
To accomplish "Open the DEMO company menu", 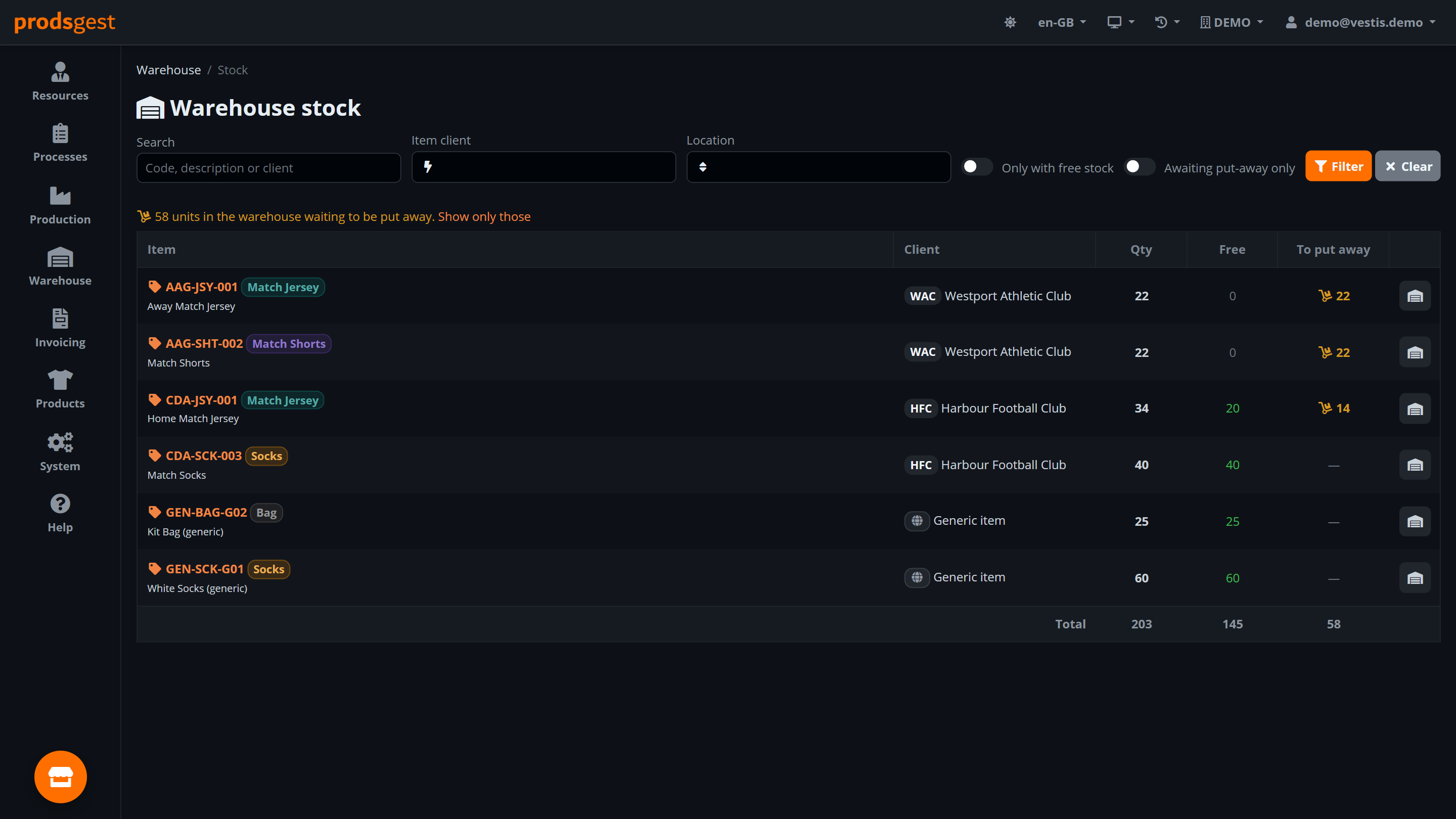I will pyautogui.click(x=1232, y=22).
